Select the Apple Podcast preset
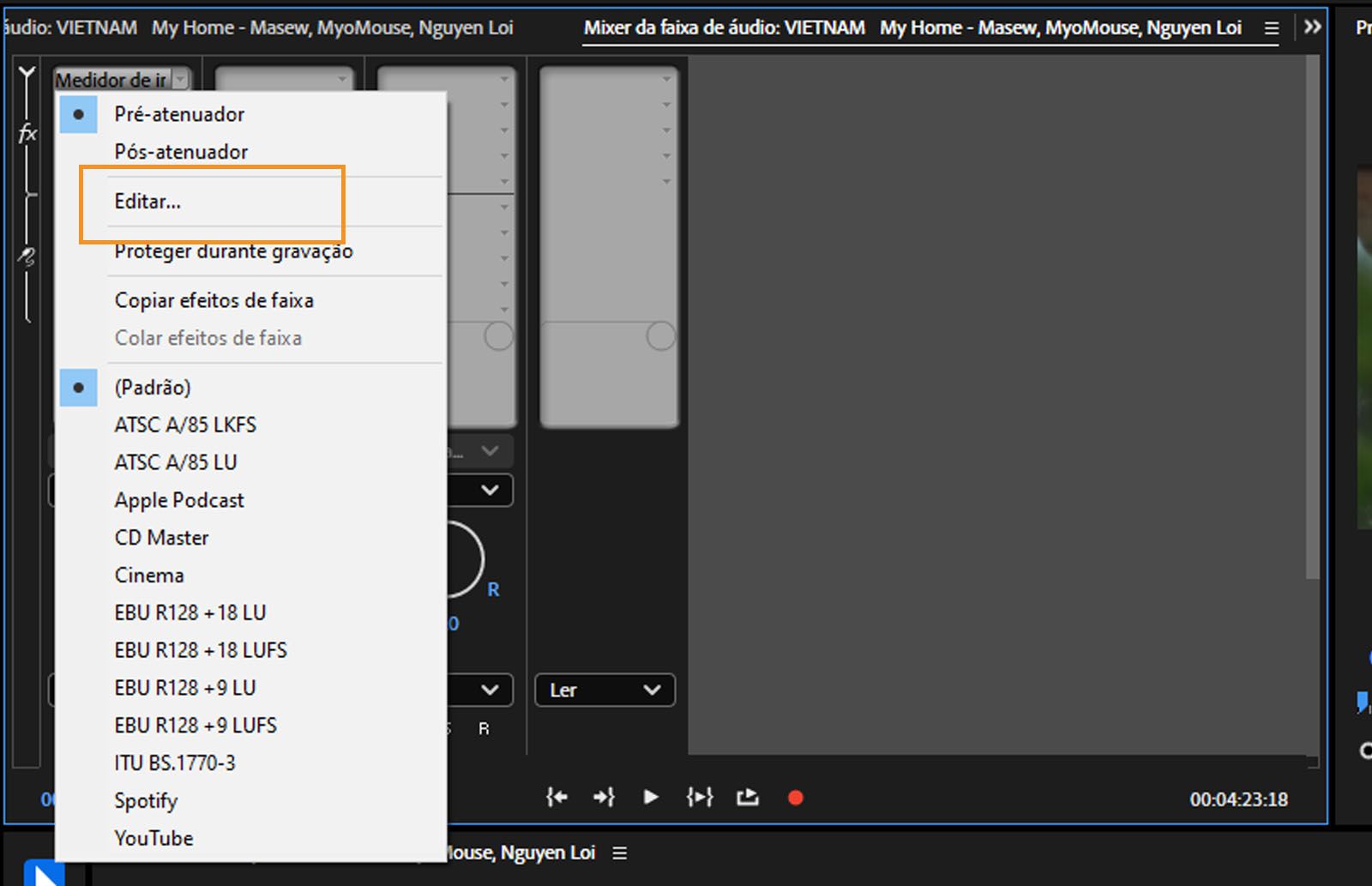 click(250, 500)
